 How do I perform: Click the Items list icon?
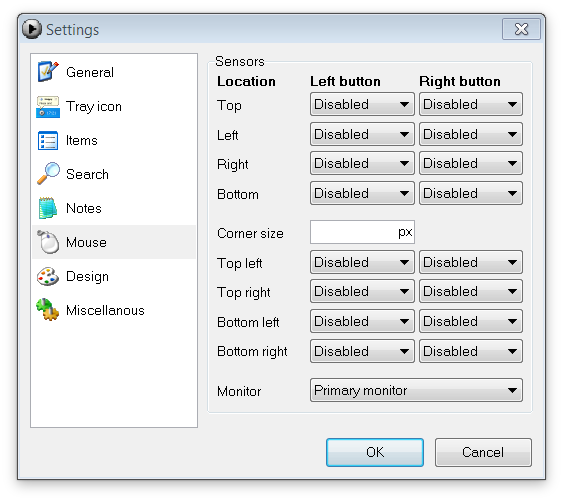tap(48, 140)
